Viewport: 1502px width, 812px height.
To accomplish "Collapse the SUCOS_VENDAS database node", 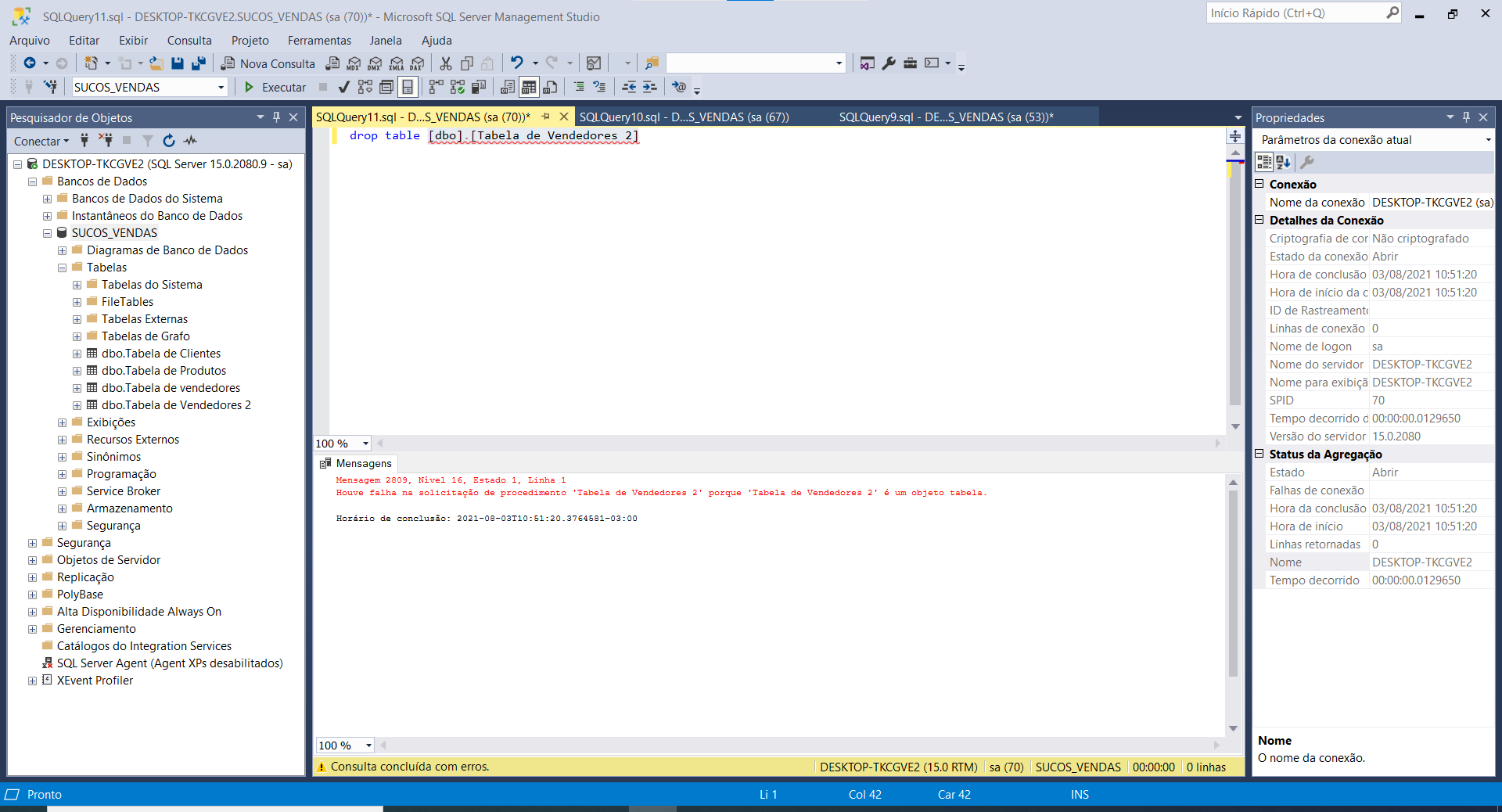I will [x=47, y=233].
